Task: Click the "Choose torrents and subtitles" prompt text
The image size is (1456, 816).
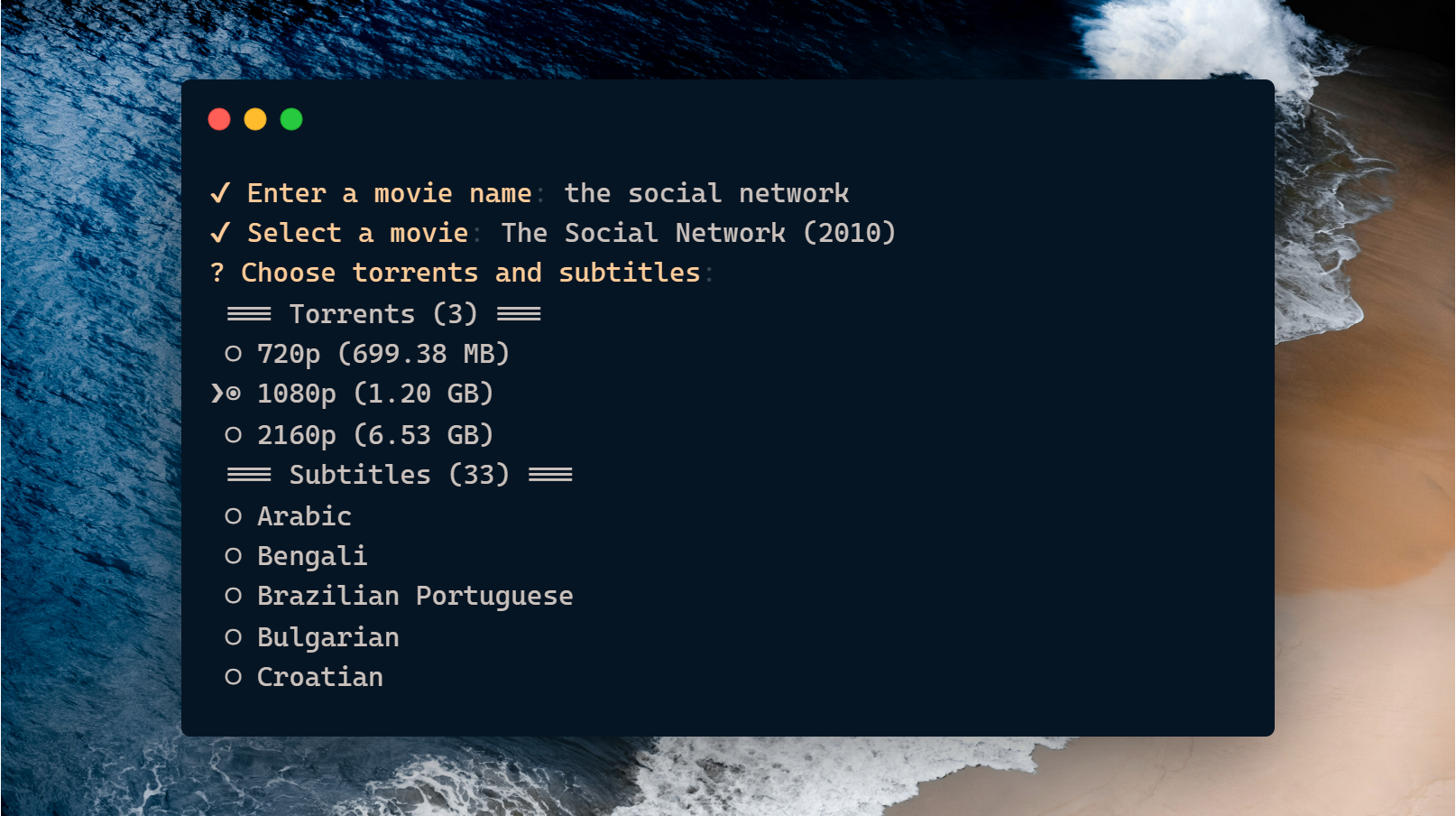Action: [x=471, y=273]
